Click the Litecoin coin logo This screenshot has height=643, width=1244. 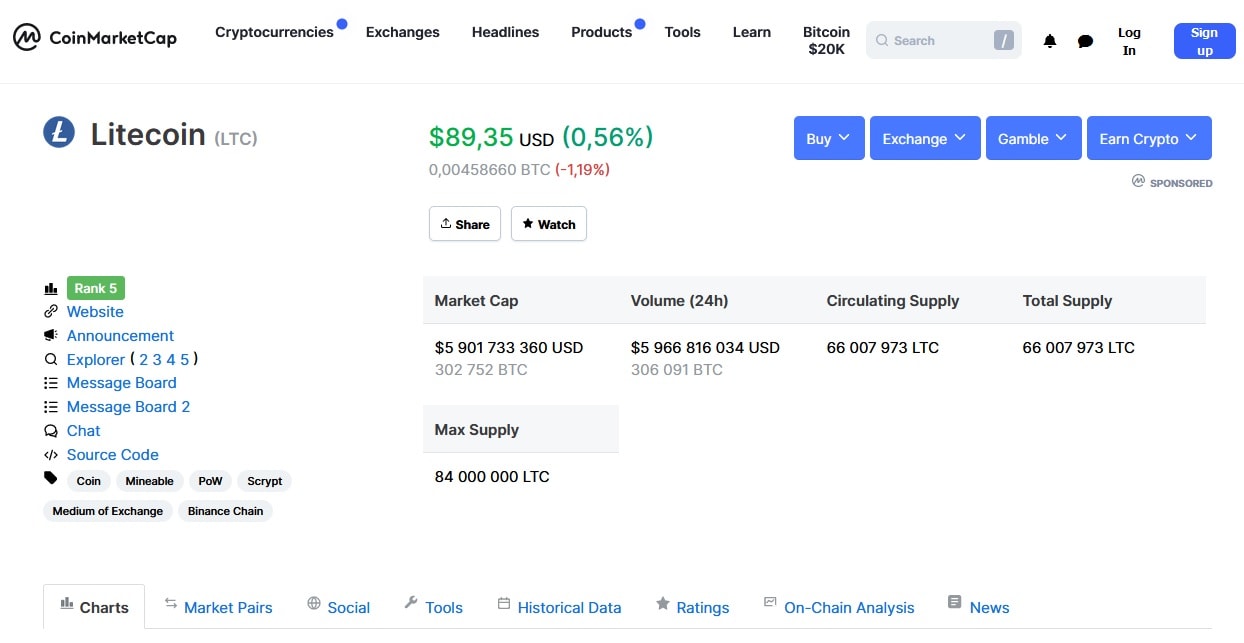click(59, 132)
